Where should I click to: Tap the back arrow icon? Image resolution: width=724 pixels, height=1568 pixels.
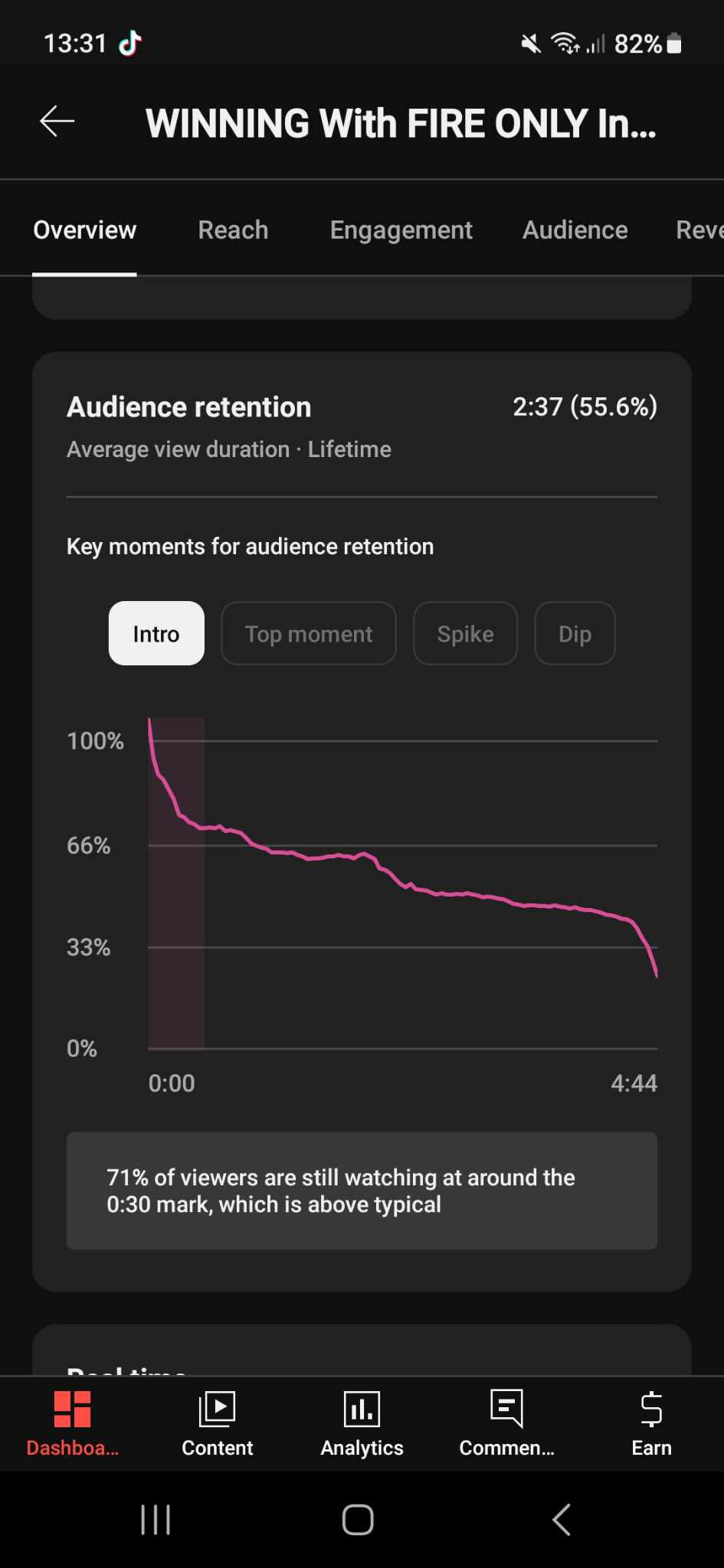click(57, 121)
